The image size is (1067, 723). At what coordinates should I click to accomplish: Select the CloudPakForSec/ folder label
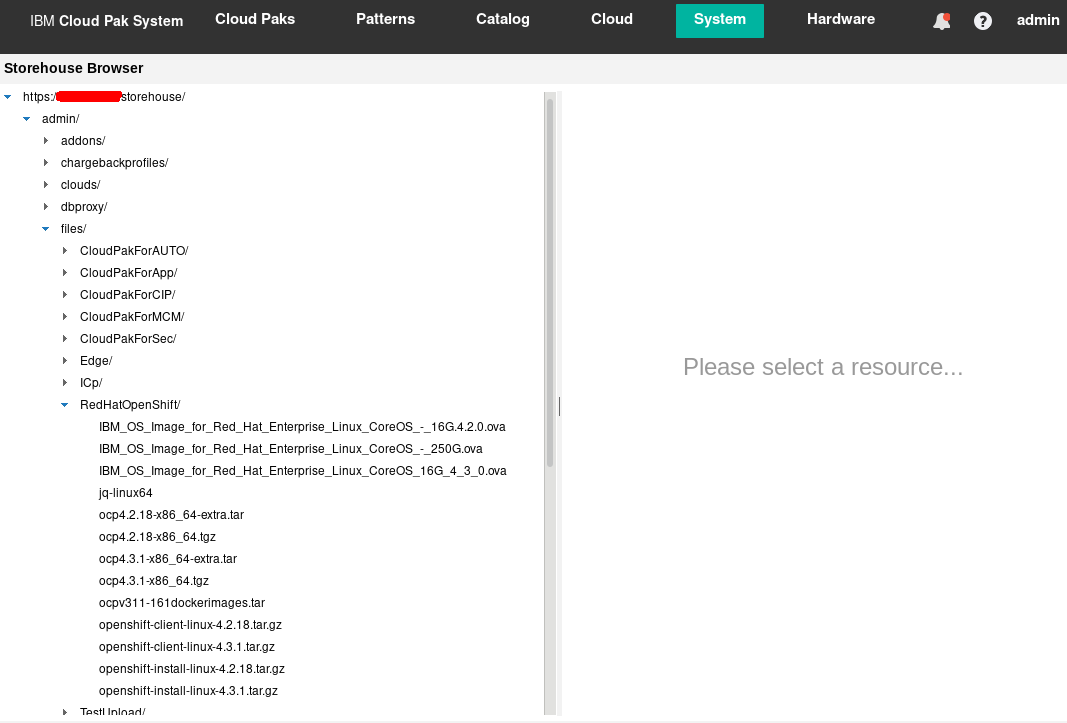(128, 338)
